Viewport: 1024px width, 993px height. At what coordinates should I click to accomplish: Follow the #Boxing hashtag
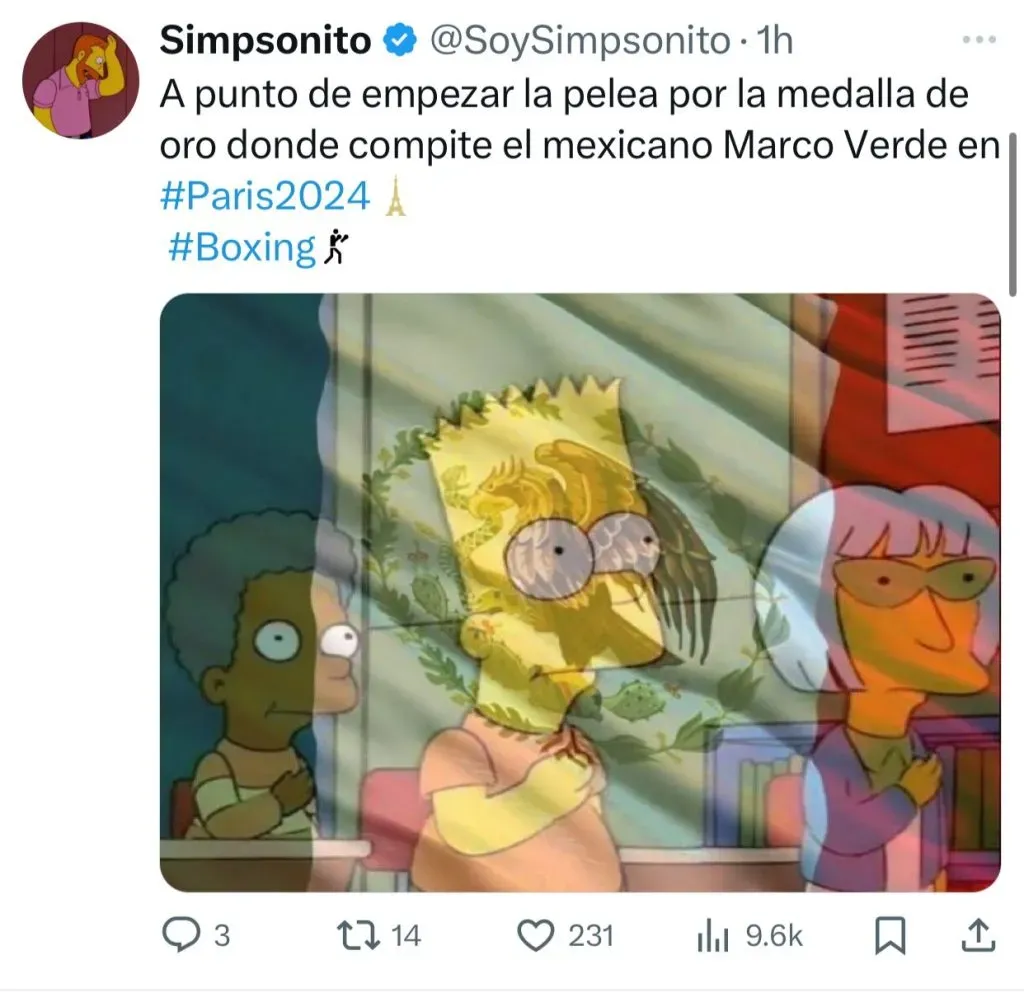pyautogui.click(x=242, y=247)
